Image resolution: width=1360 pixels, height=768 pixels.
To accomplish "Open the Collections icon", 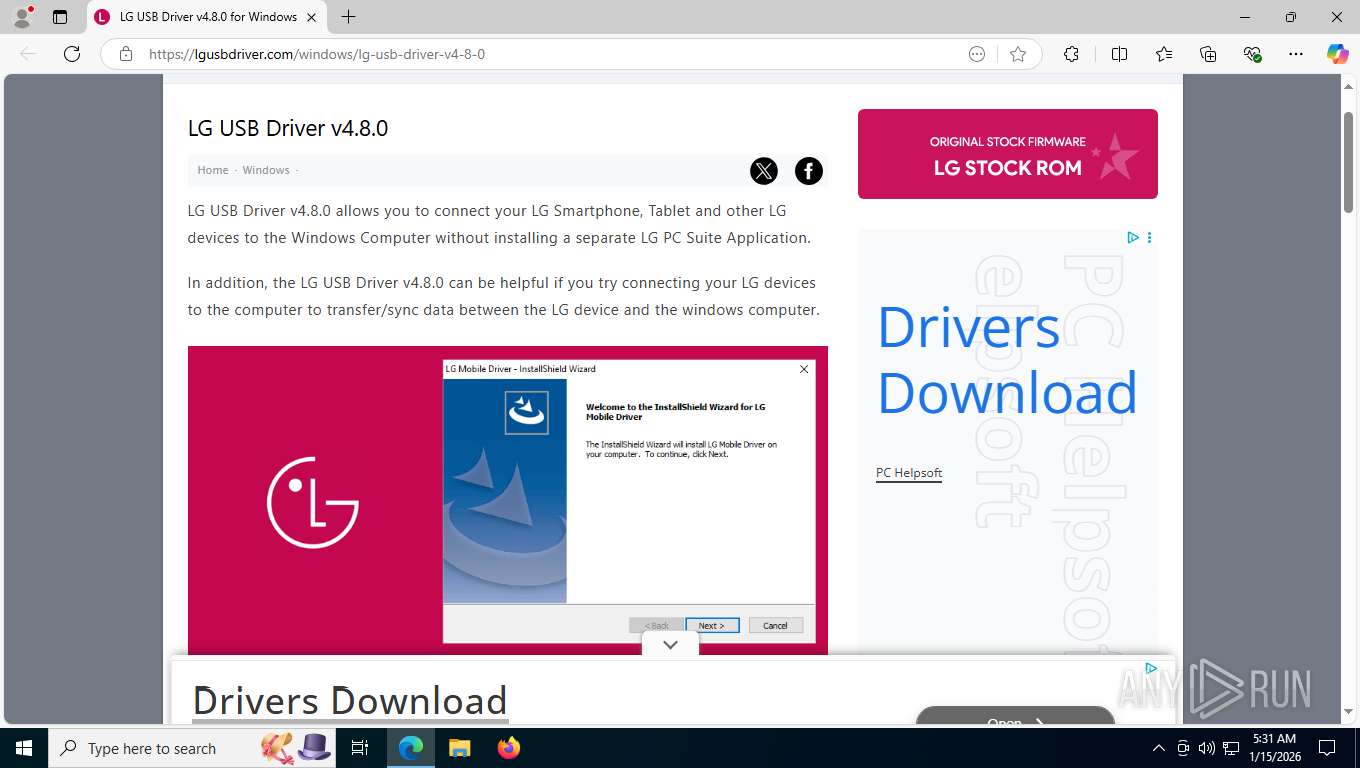I will coord(1208,54).
